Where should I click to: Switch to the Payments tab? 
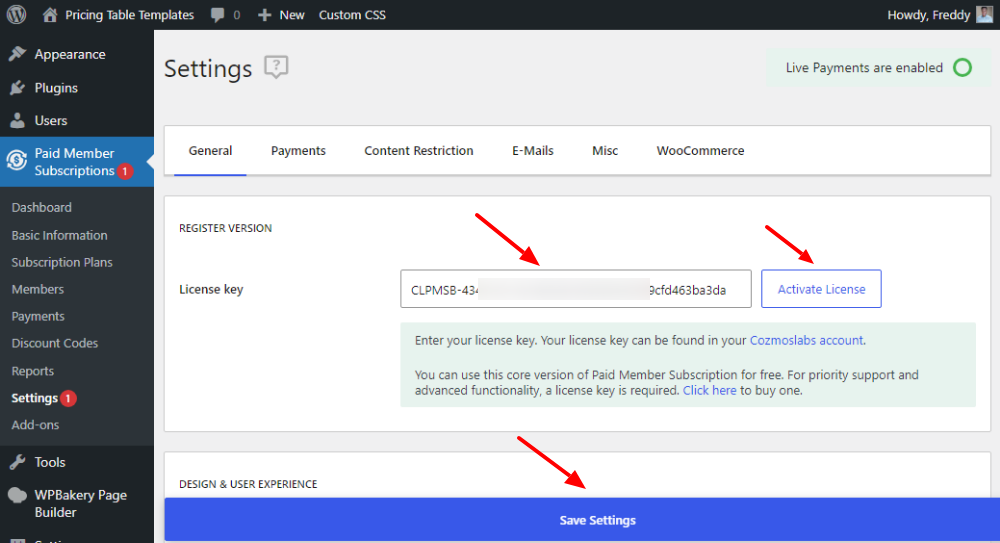click(298, 151)
